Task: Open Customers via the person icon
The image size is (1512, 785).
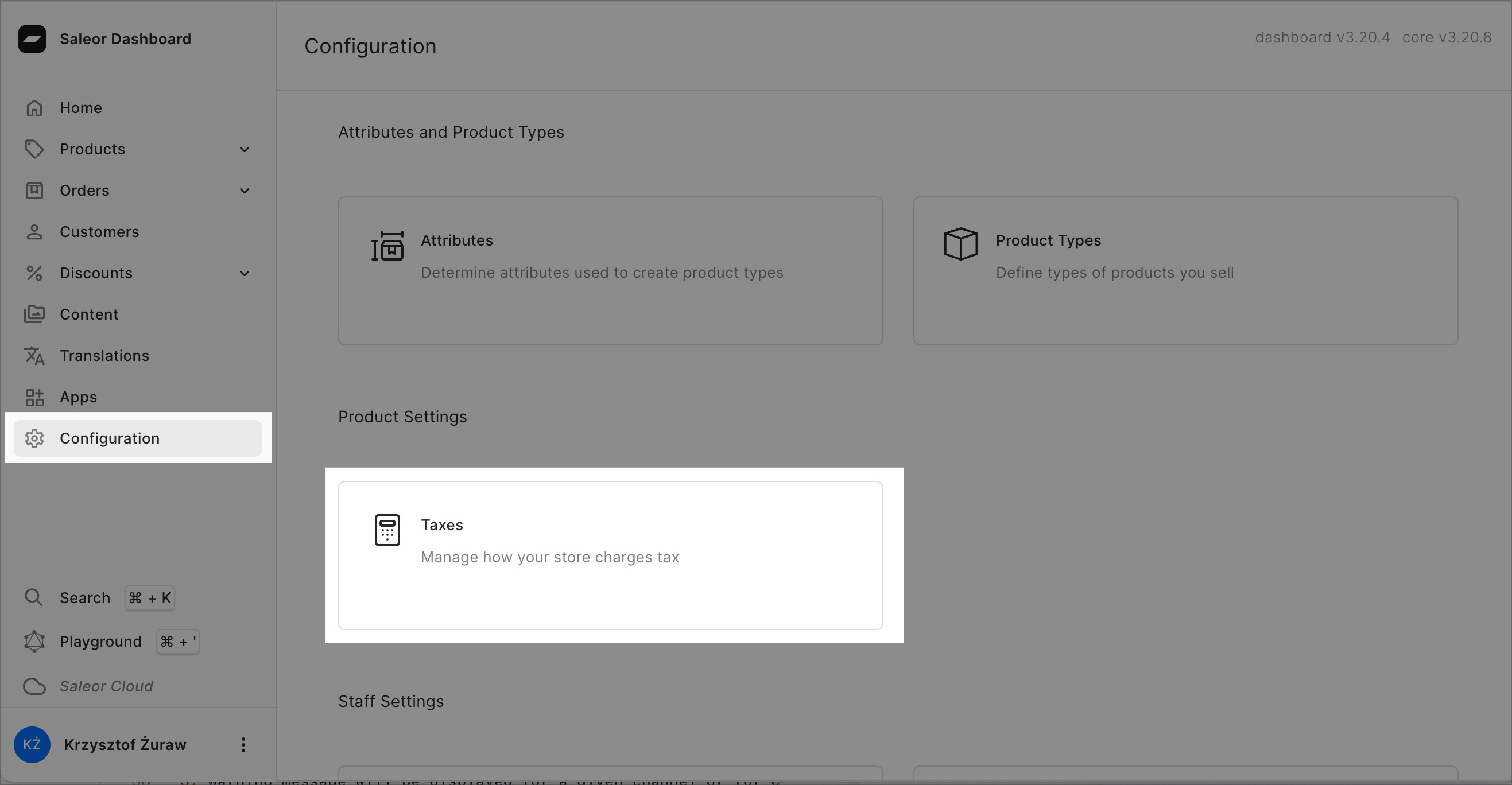Action: [34, 231]
